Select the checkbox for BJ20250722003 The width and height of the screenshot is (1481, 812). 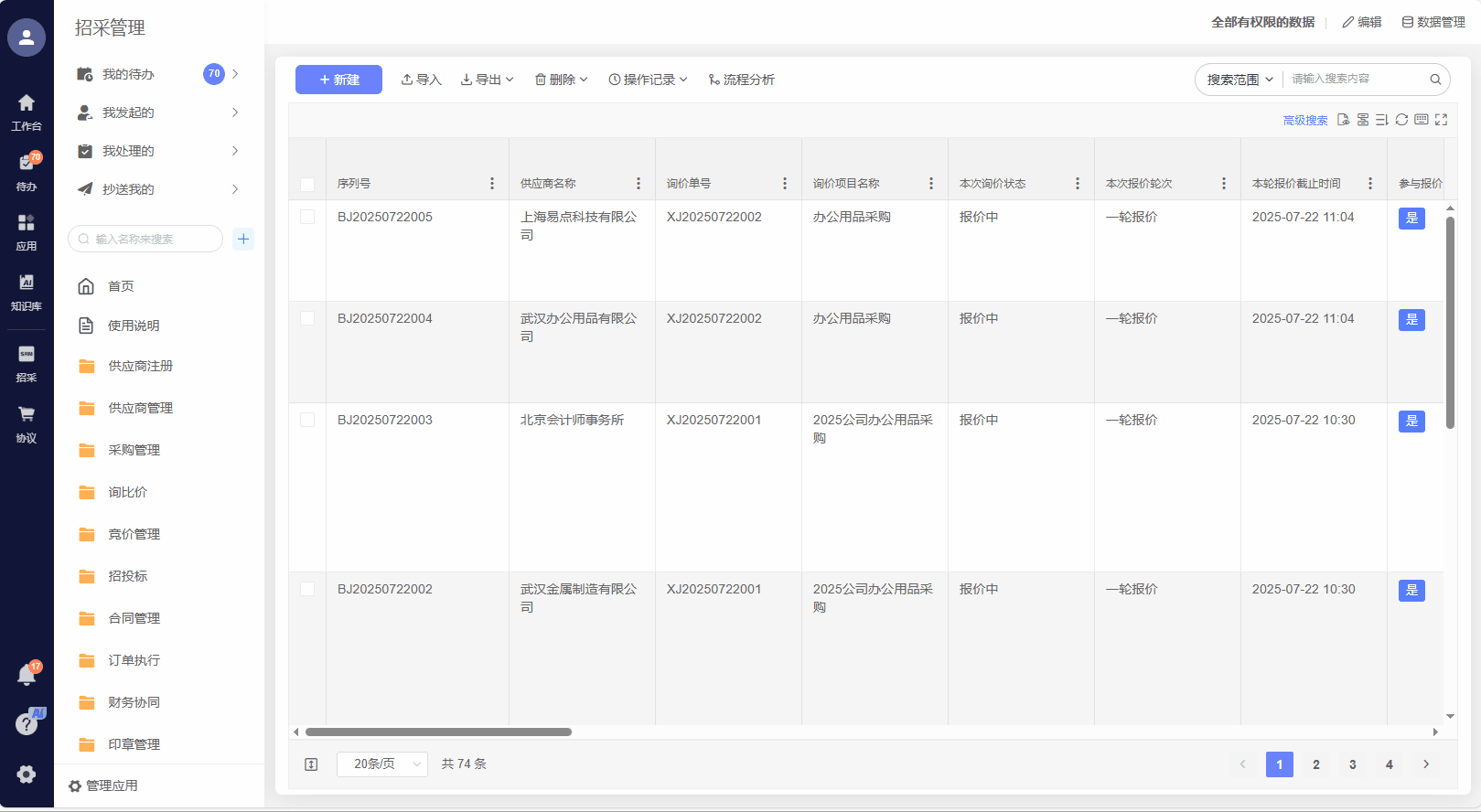coord(307,420)
